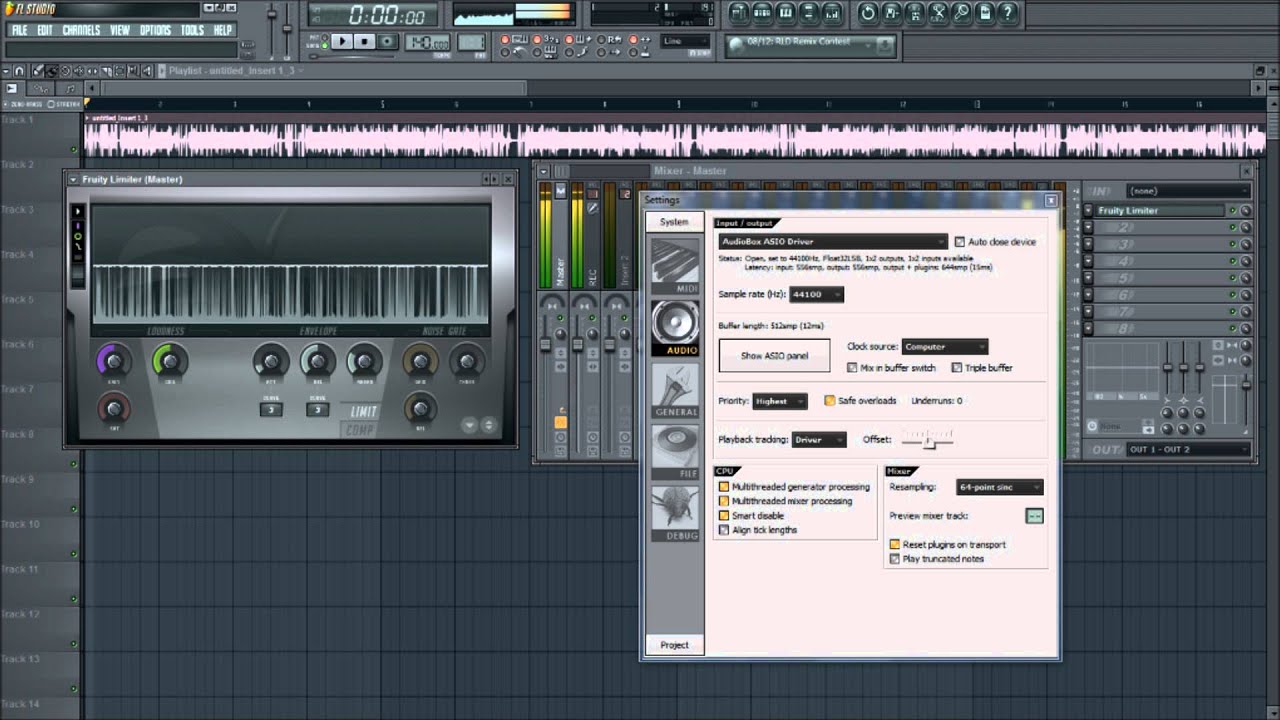Viewport: 1280px width, 720px height.
Task: Switch to the Project tab in Settings
Action: pyautogui.click(x=674, y=645)
